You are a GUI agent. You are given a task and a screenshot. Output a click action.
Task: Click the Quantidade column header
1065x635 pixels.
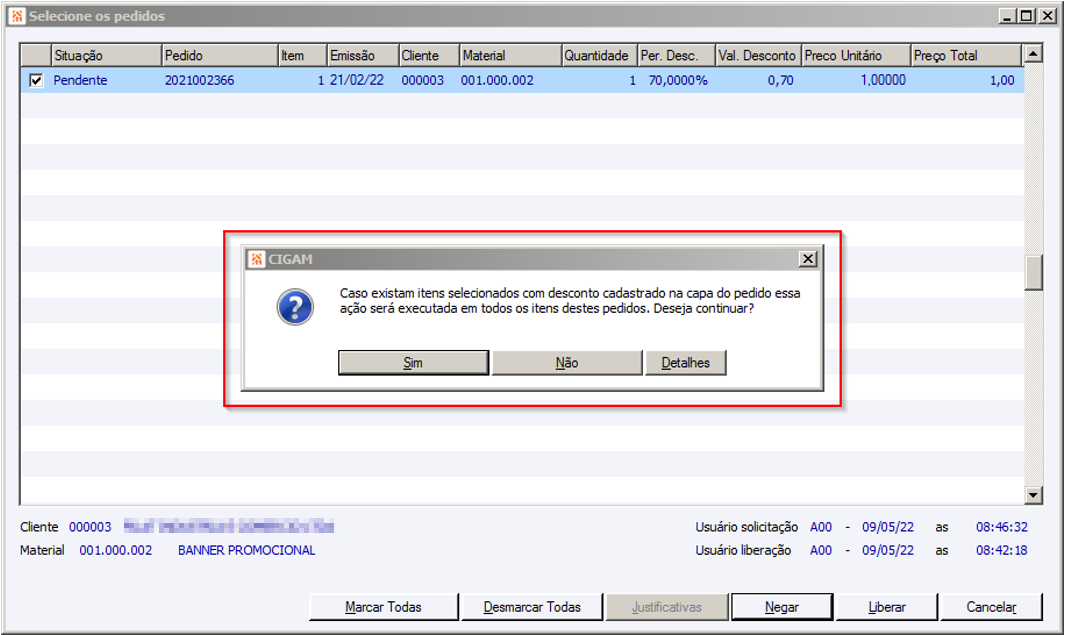[x=600, y=56]
